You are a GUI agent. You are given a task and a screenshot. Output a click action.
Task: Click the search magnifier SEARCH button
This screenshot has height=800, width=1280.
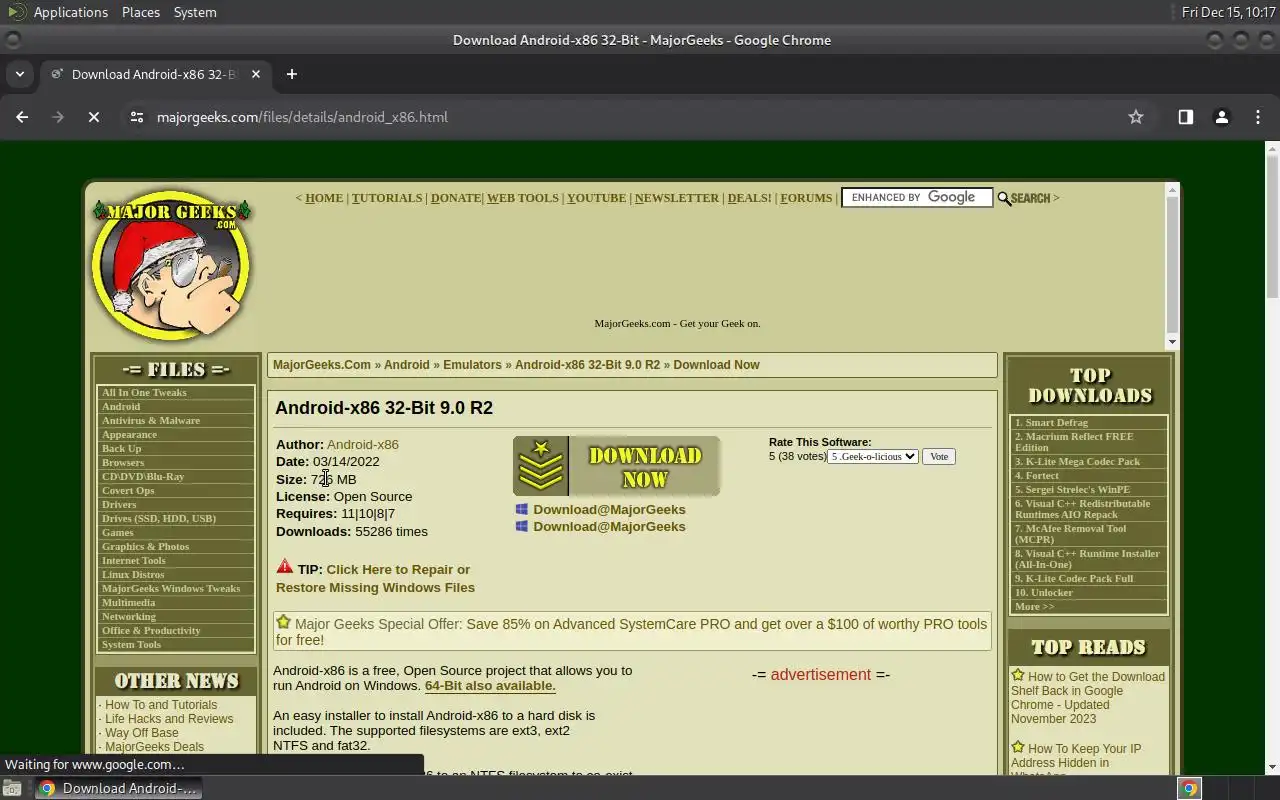(x=1024, y=198)
